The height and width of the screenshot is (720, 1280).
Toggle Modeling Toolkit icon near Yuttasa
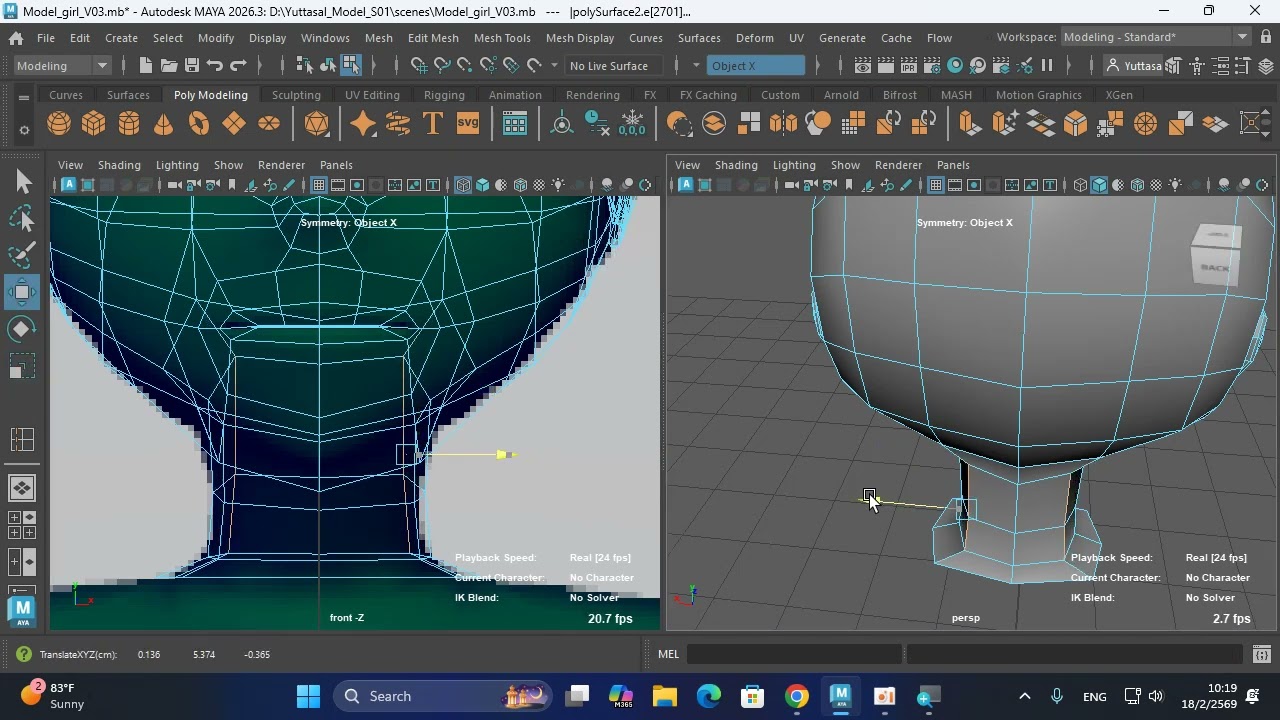(x=1173, y=66)
